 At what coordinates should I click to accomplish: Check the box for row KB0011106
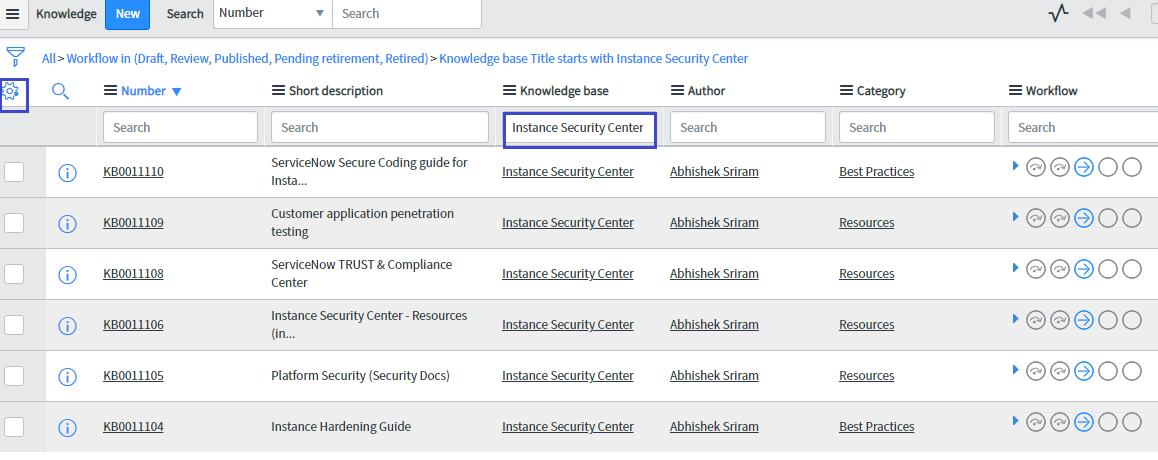pos(14,324)
